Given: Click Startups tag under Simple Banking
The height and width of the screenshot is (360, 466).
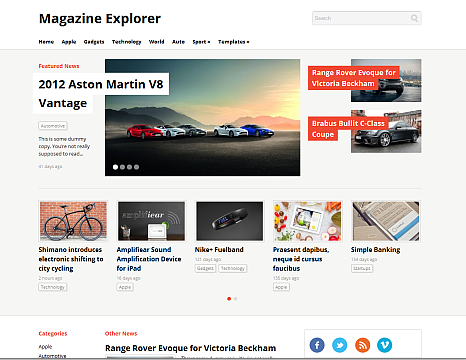Looking at the screenshot, I should point(362,268).
